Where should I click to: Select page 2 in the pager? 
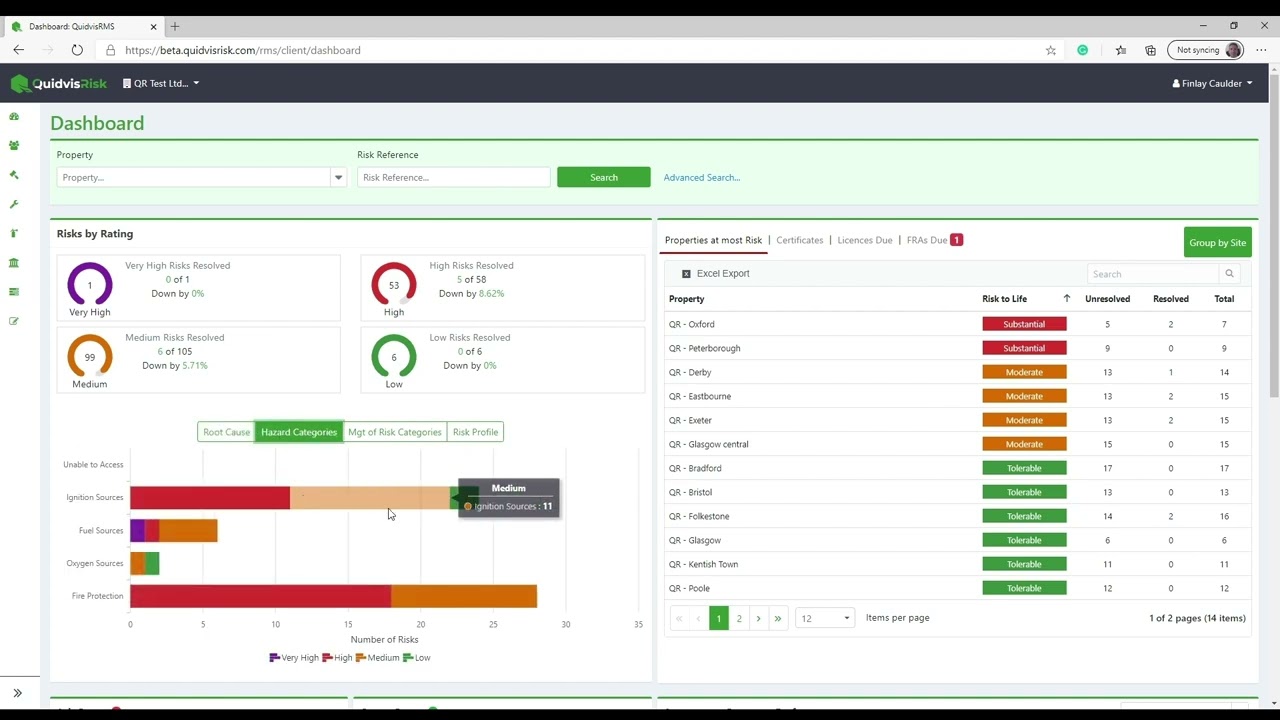click(x=739, y=618)
